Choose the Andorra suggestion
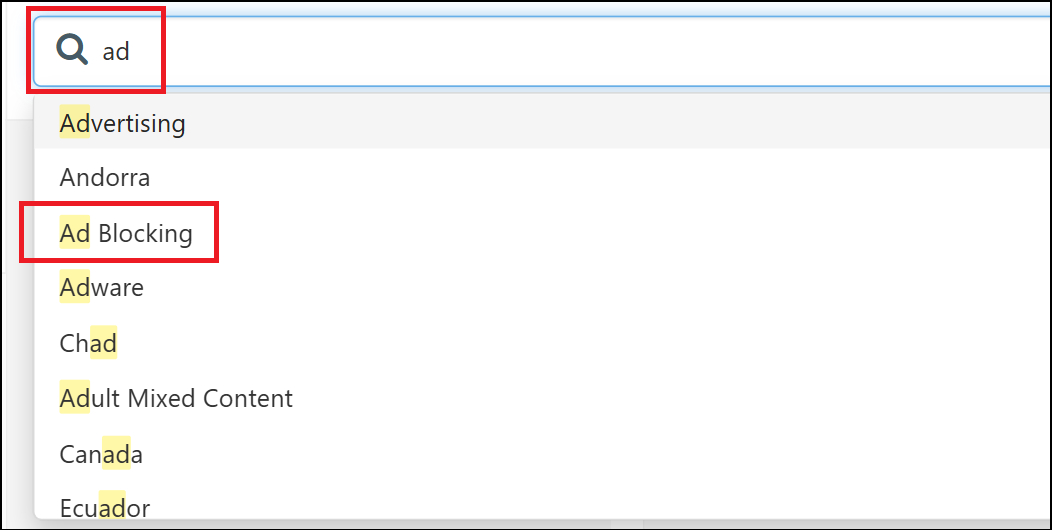This screenshot has height=530, width=1052. (x=541, y=178)
